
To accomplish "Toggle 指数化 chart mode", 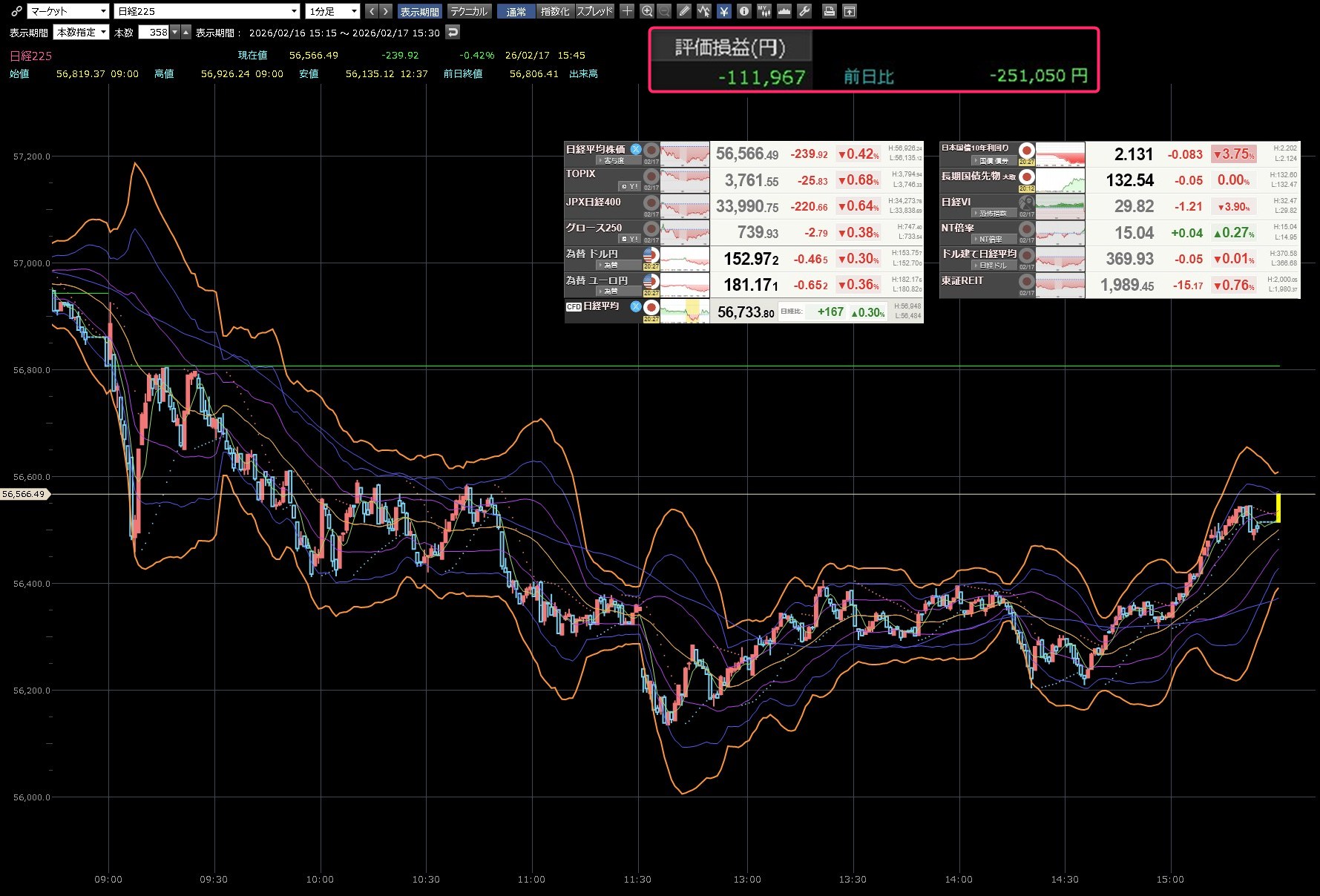I will 555,11.
